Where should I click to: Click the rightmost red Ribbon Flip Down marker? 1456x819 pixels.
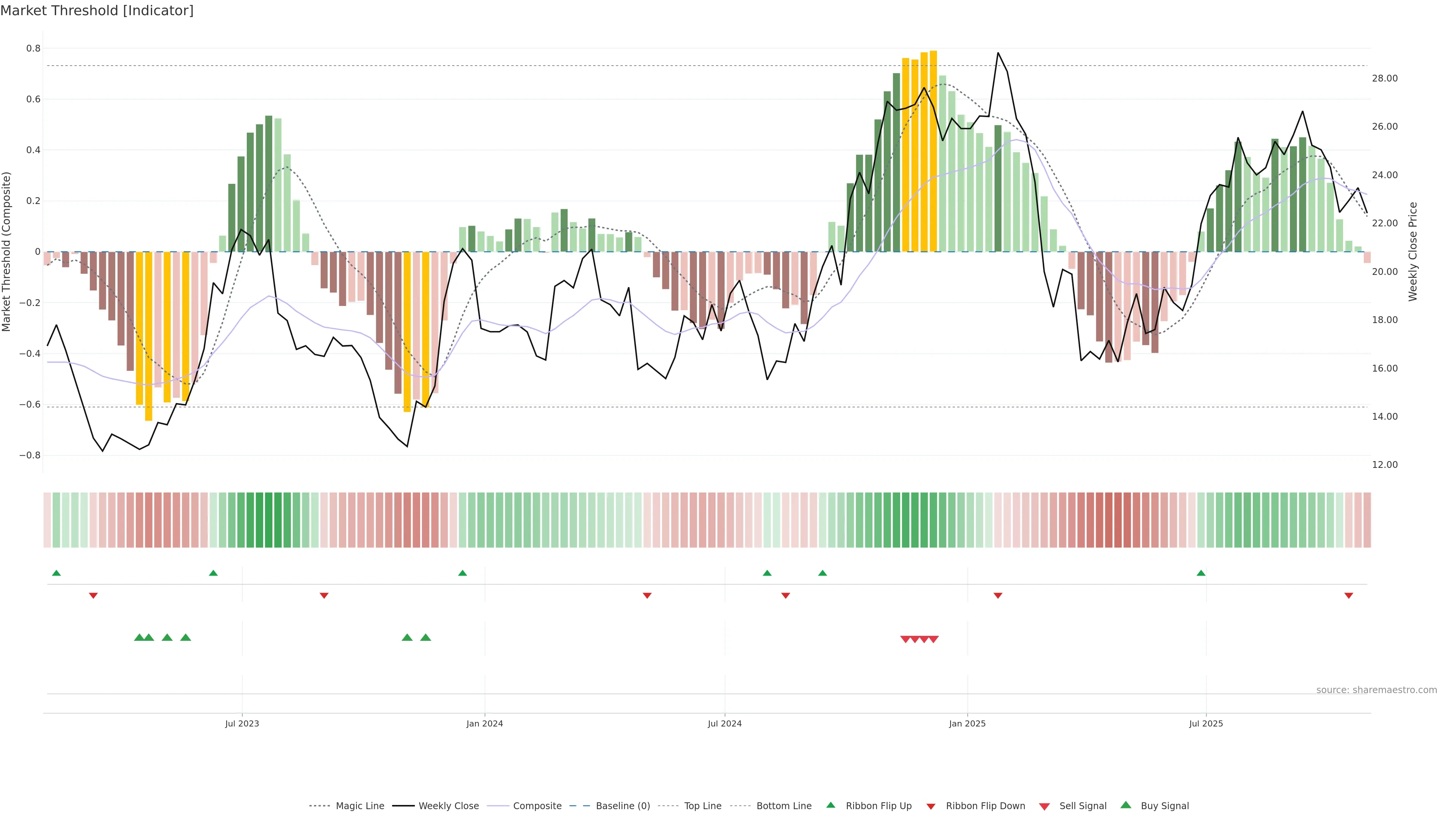1349,596
